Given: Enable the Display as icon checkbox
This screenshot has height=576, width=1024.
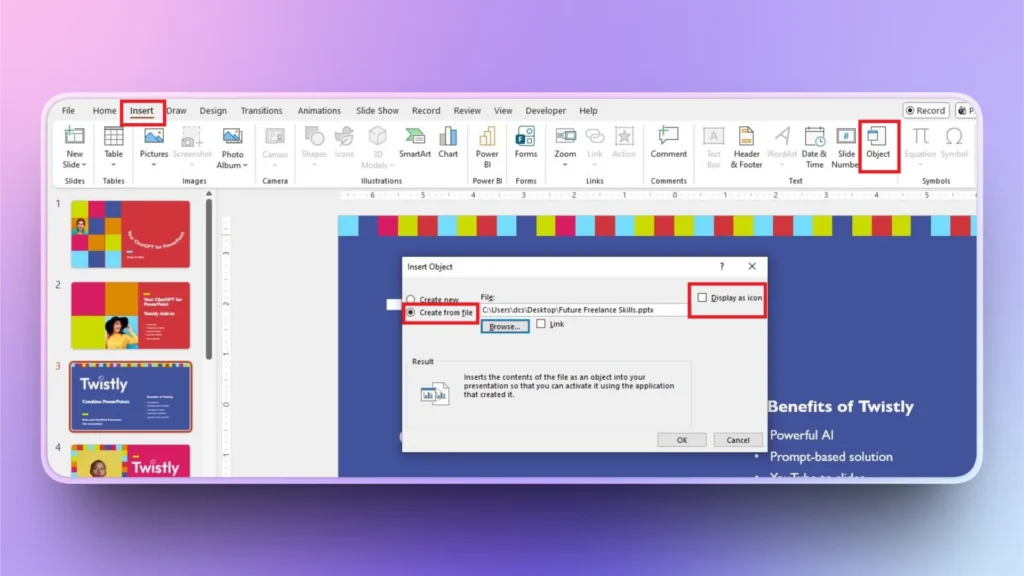Looking at the screenshot, I should point(704,297).
